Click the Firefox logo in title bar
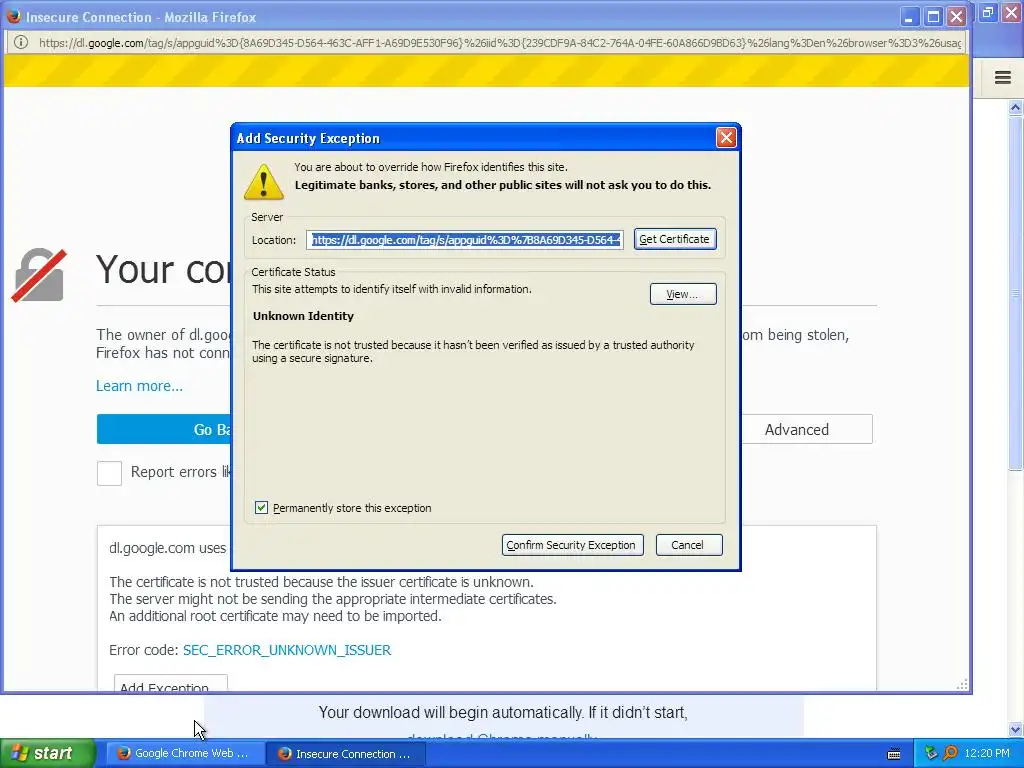 [13, 16]
